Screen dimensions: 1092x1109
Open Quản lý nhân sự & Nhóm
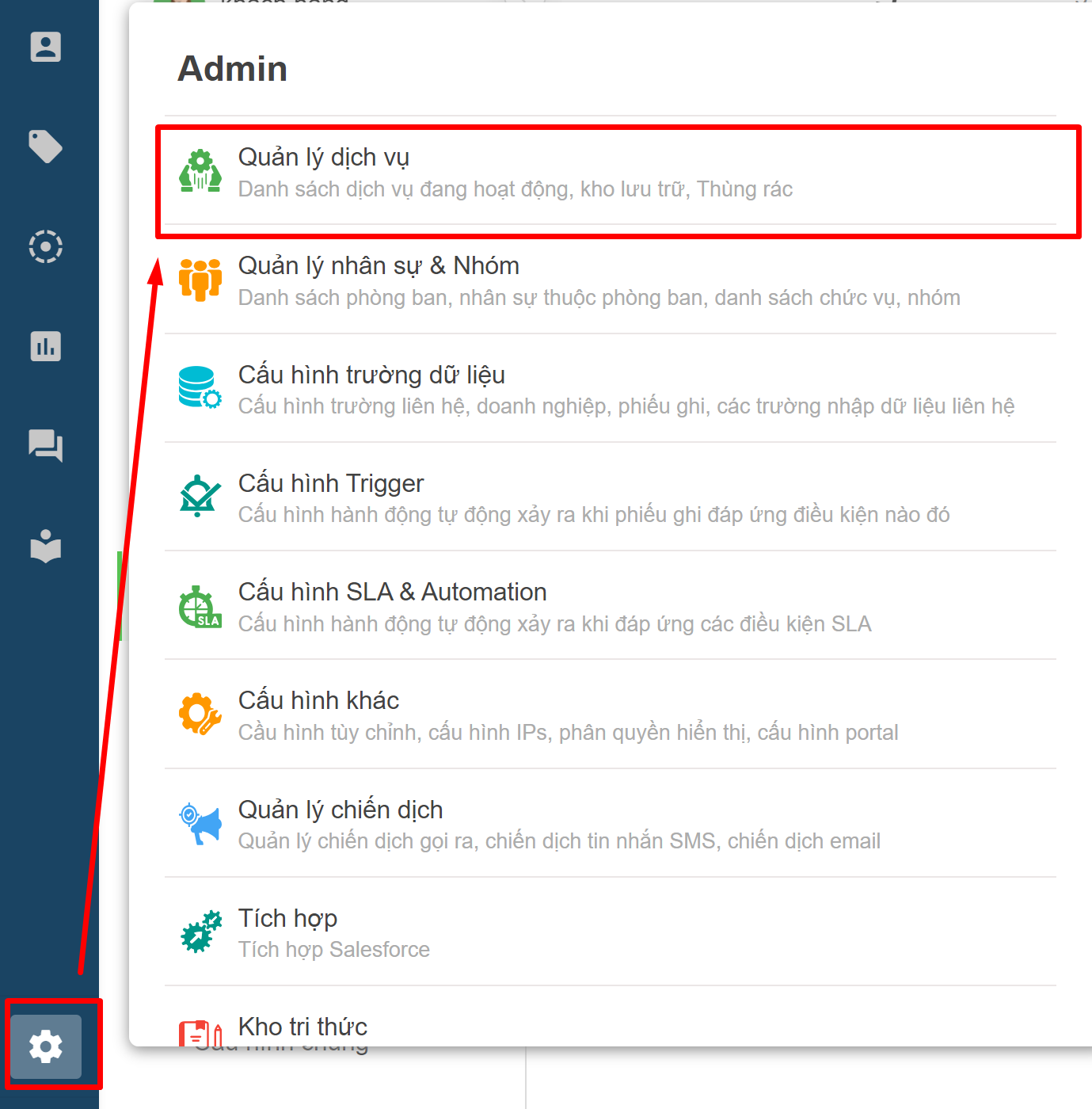611,280
